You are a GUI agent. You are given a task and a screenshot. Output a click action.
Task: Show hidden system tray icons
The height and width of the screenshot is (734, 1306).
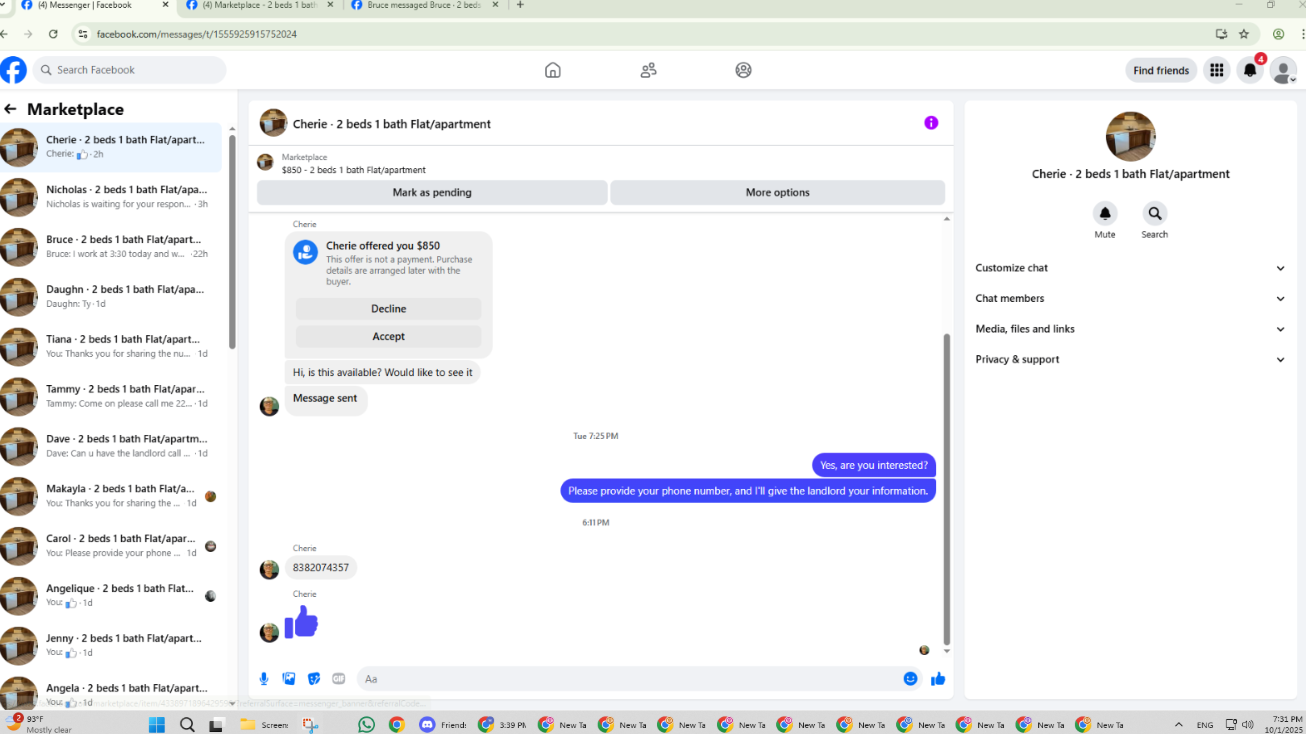point(1179,724)
